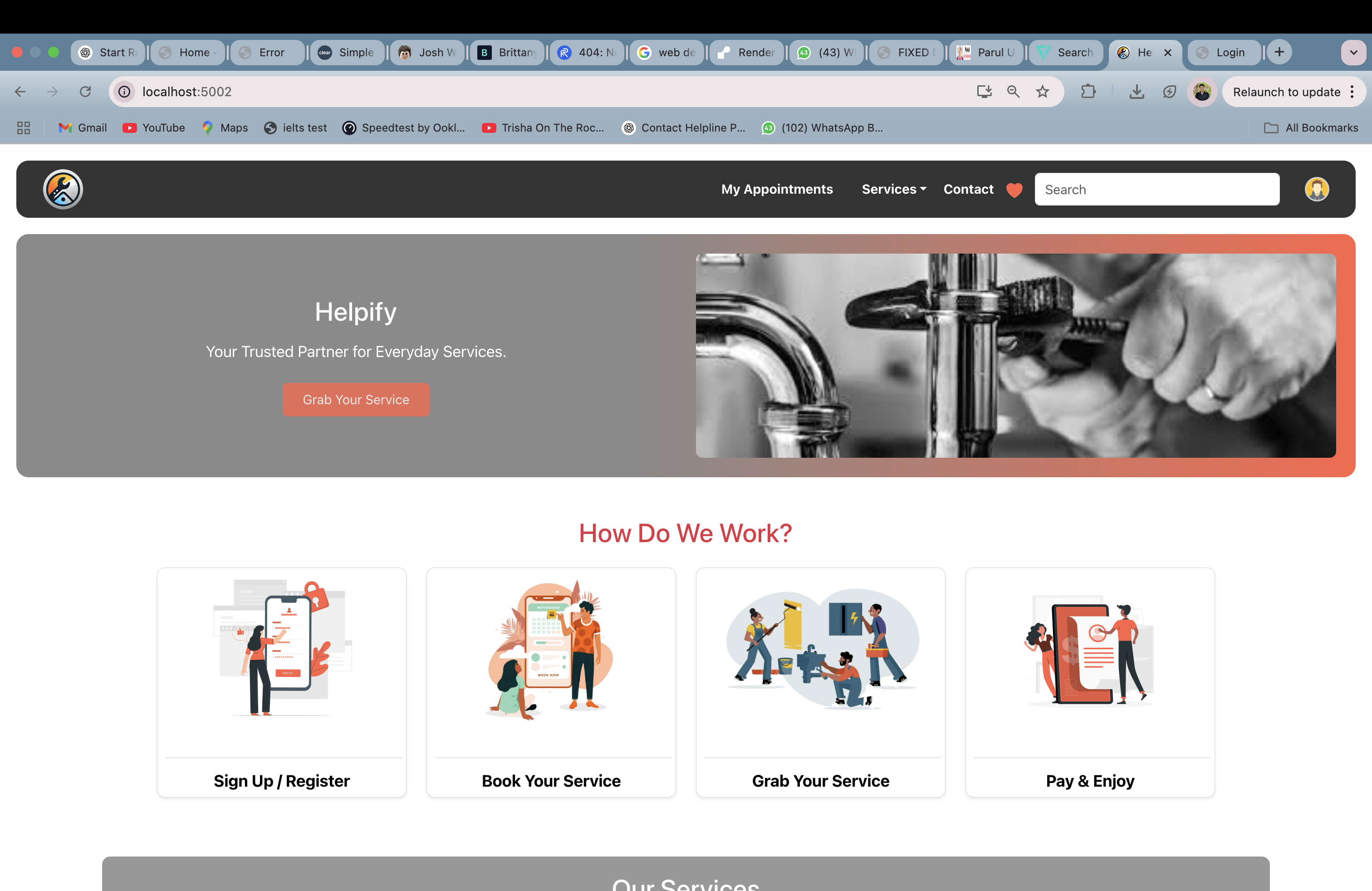Open Gmail from the bookmarks bar
The width and height of the screenshot is (1372, 891).
pyautogui.click(x=82, y=127)
